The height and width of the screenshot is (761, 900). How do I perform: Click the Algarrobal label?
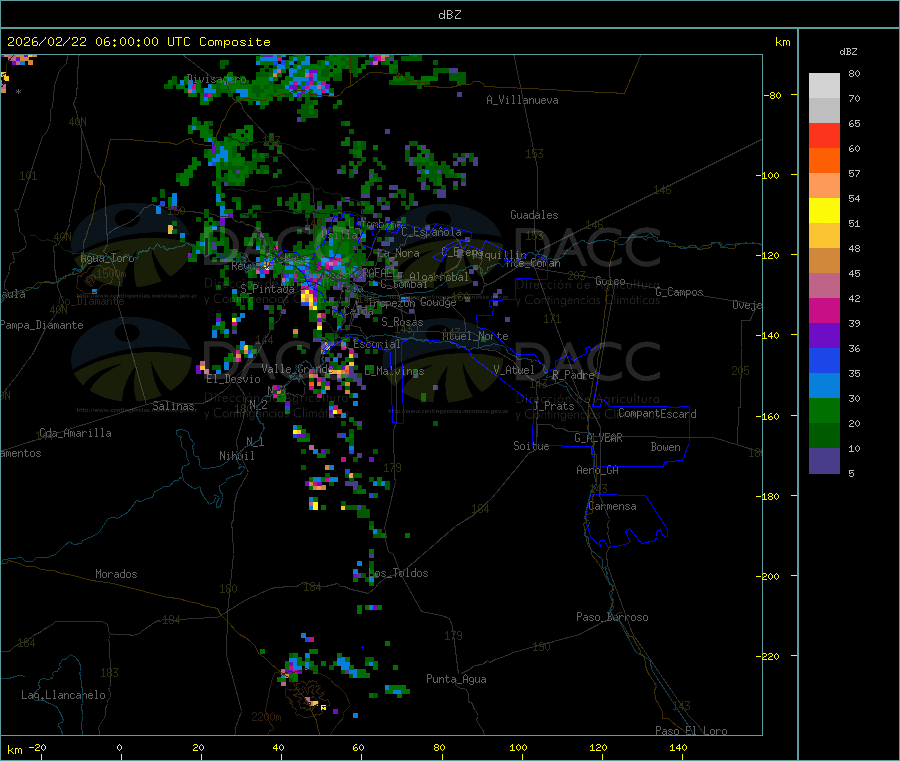(439, 277)
